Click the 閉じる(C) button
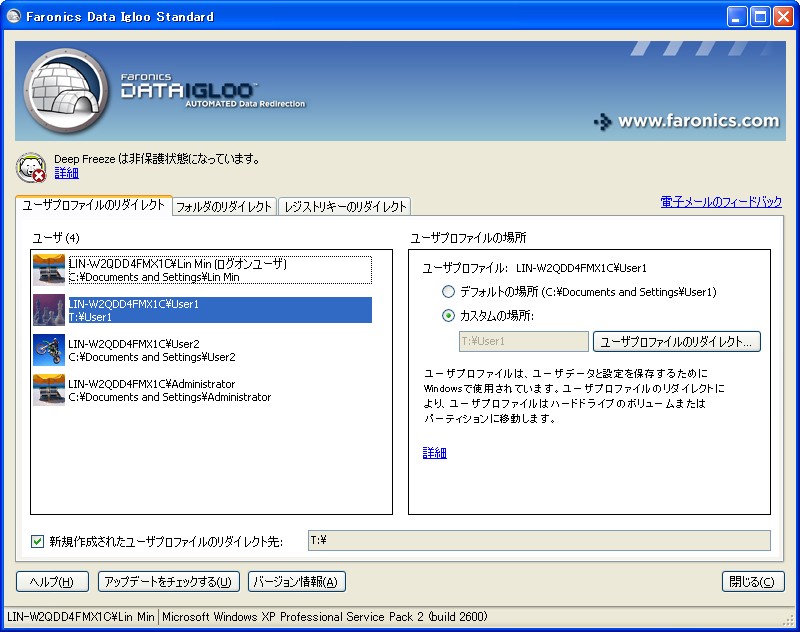Image resolution: width=800 pixels, height=632 pixels. click(753, 582)
